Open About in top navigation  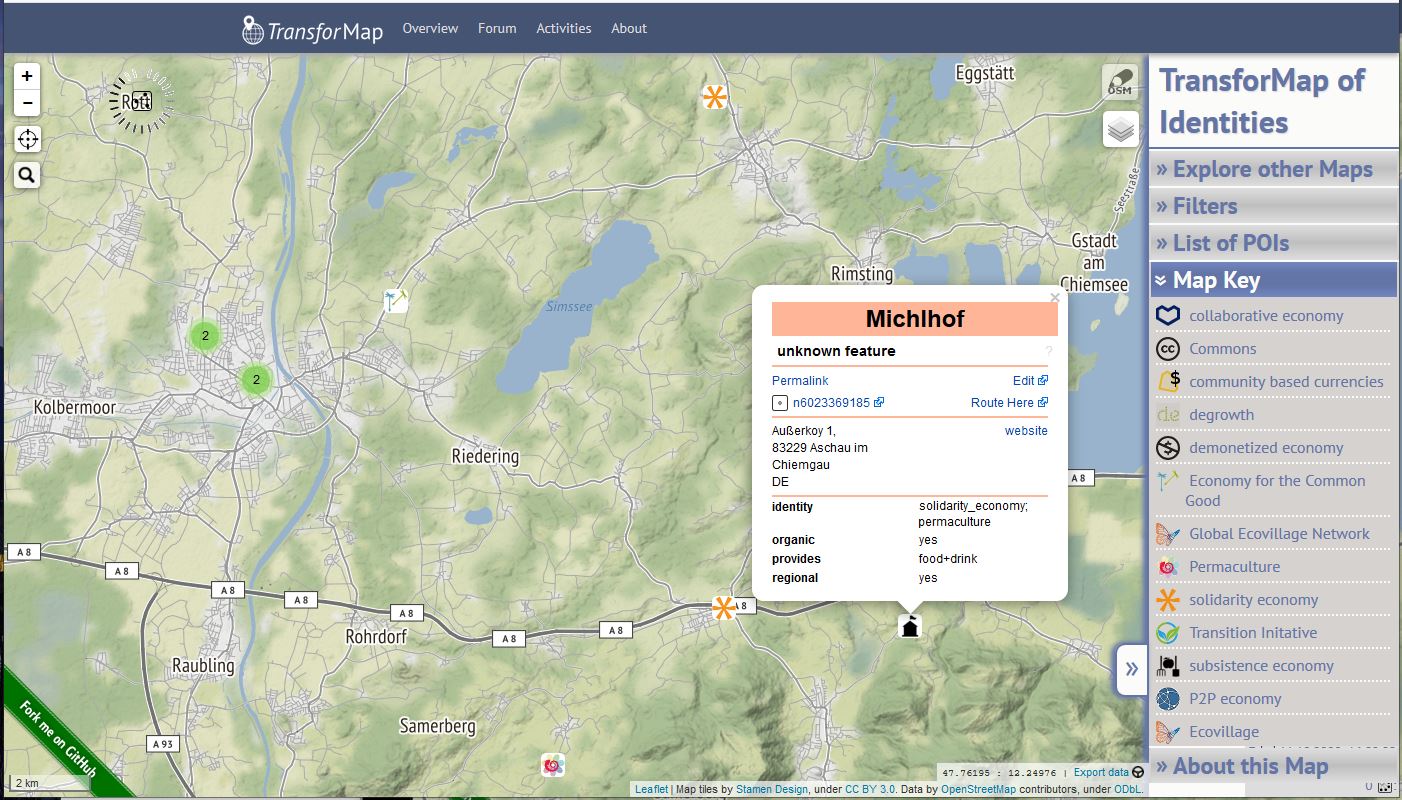(x=629, y=28)
